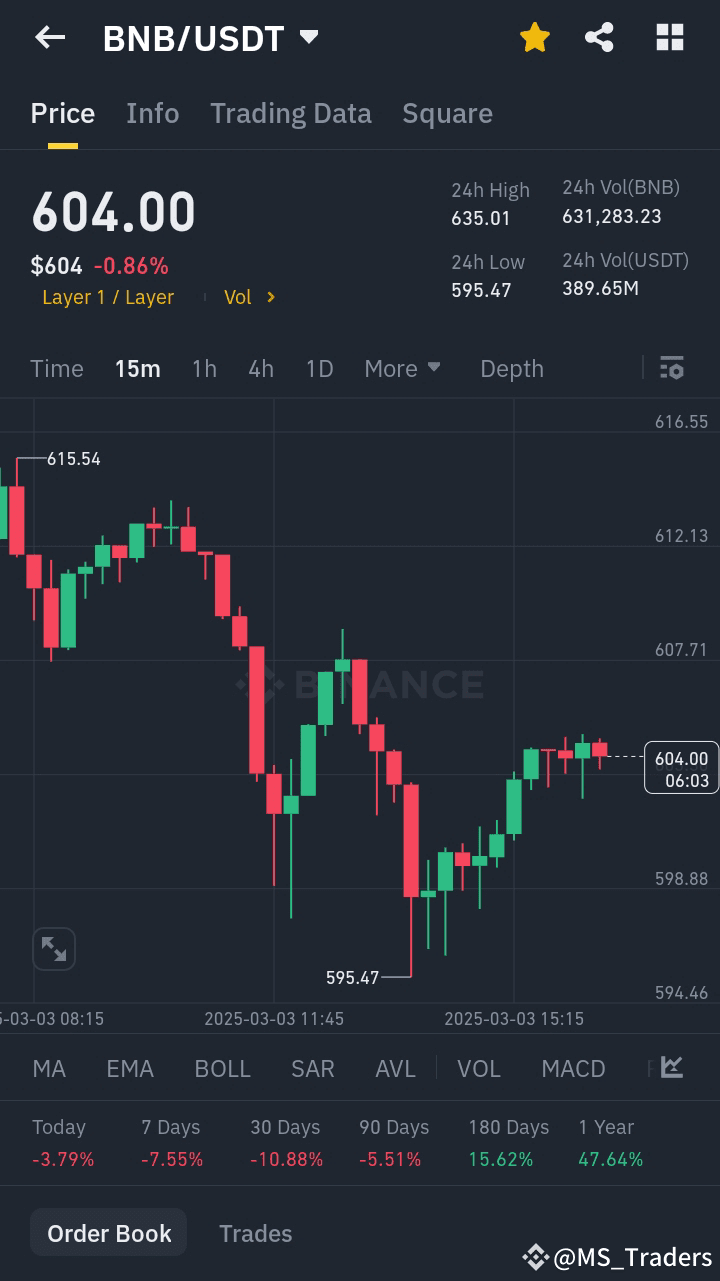Expand the More timeframe dropdown
This screenshot has width=720, height=1281.
click(402, 368)
